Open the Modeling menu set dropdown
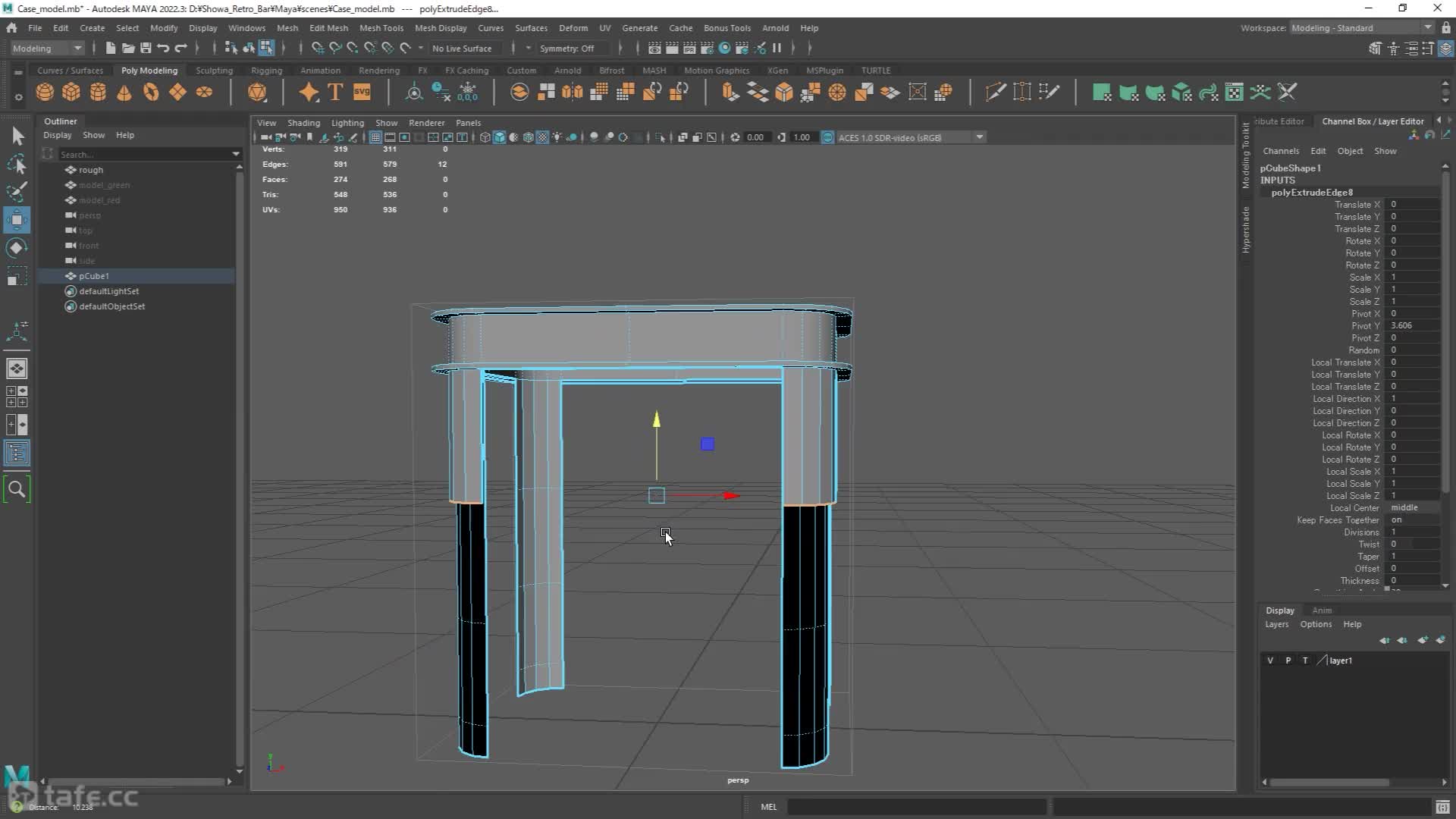Screen dimensions: 1456x819 tap(47, 48)
